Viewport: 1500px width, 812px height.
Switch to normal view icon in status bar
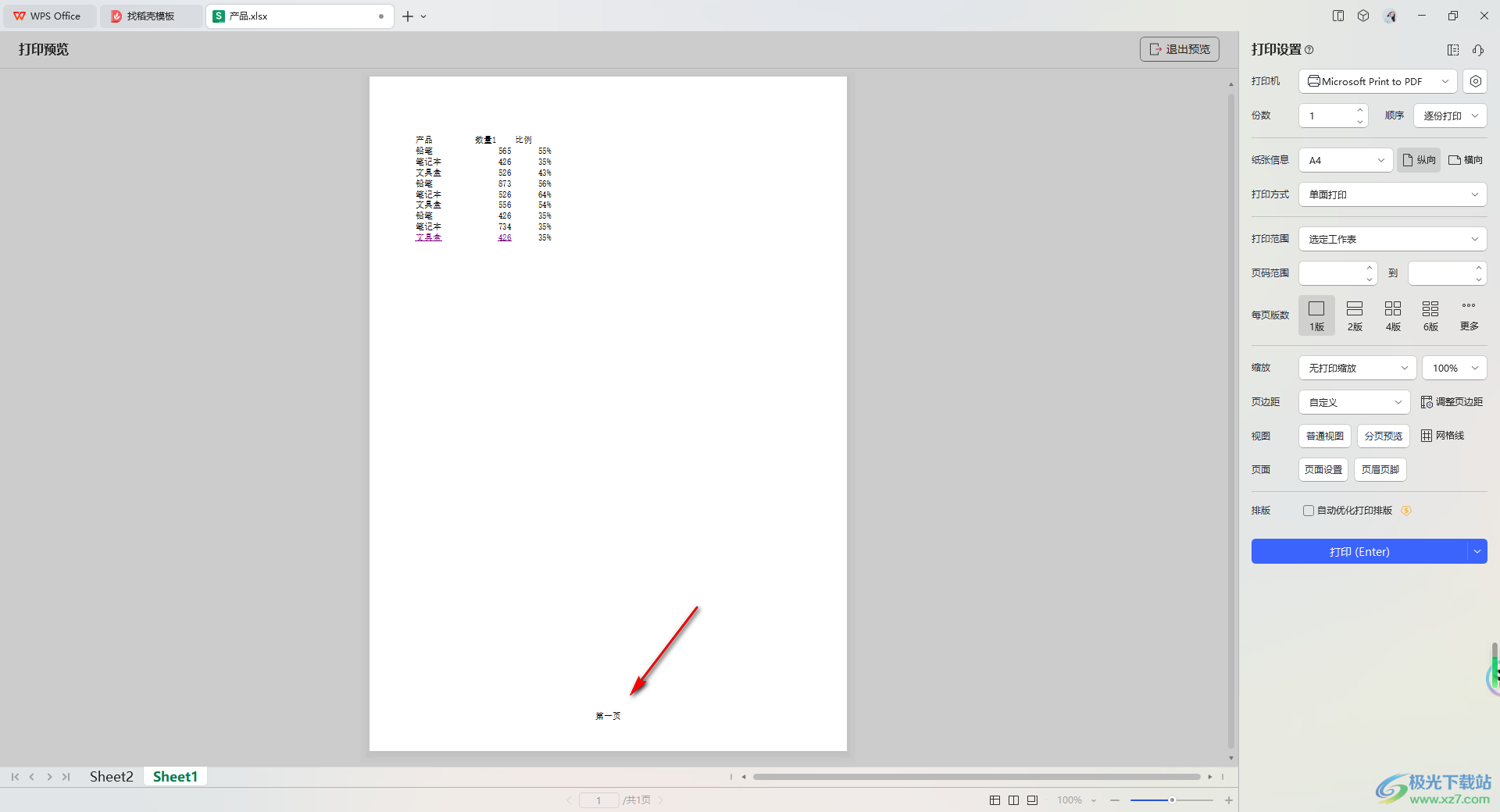995,800
